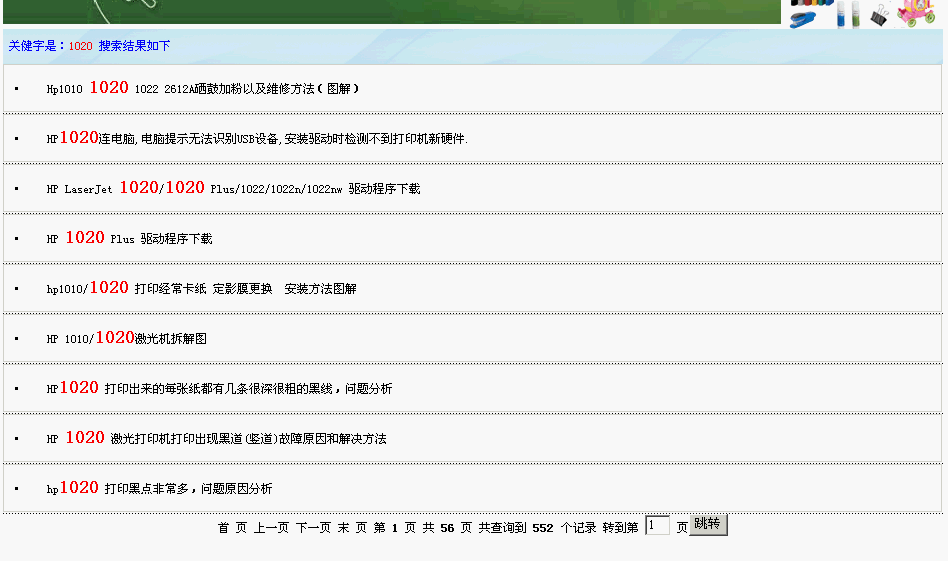Open hp1020 many black dots analysis article

(160, 488)
